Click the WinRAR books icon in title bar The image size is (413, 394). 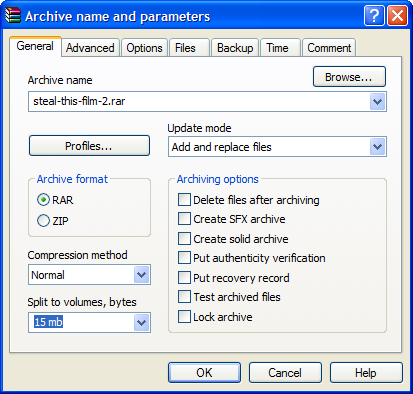[13, 15]
